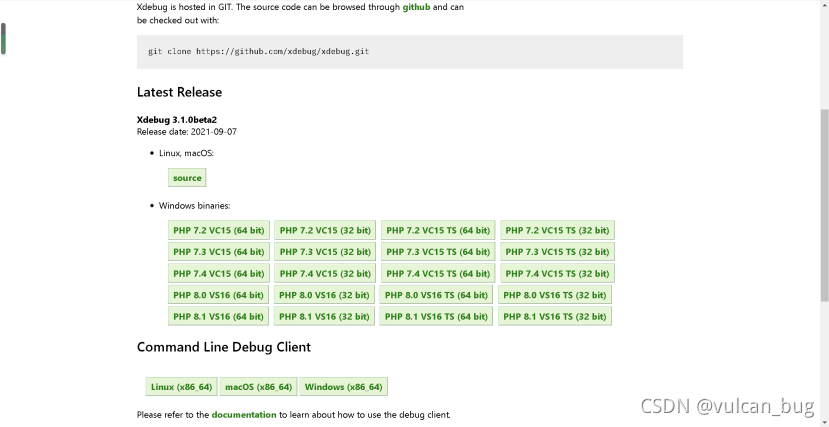Viewport: 829px width, 427px height.
Task: Download PHP 7.3 VC15 TS (64 bit)
Action: pyautogui.click(x=438, y=252)
